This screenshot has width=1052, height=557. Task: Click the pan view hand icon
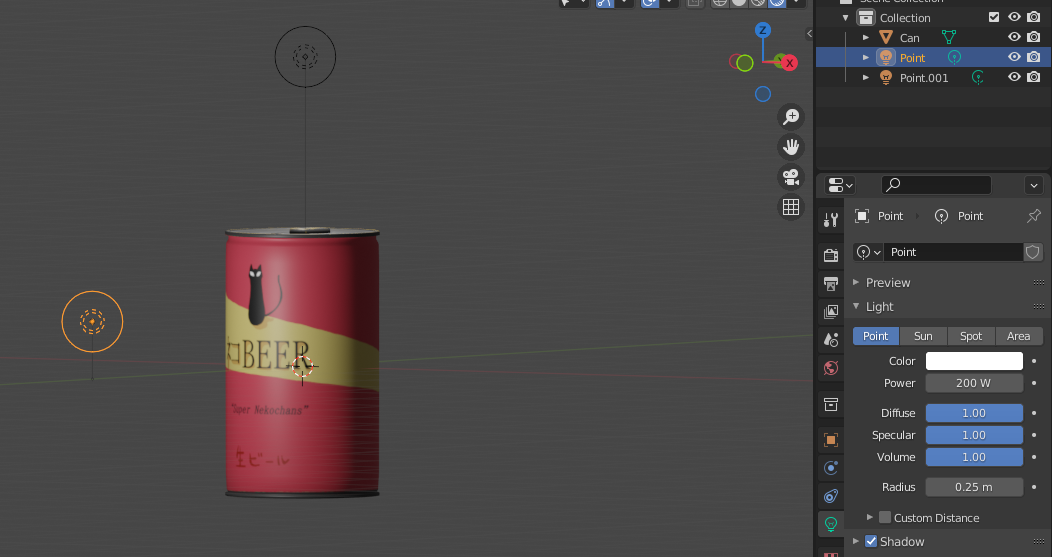tap(791, 147)
